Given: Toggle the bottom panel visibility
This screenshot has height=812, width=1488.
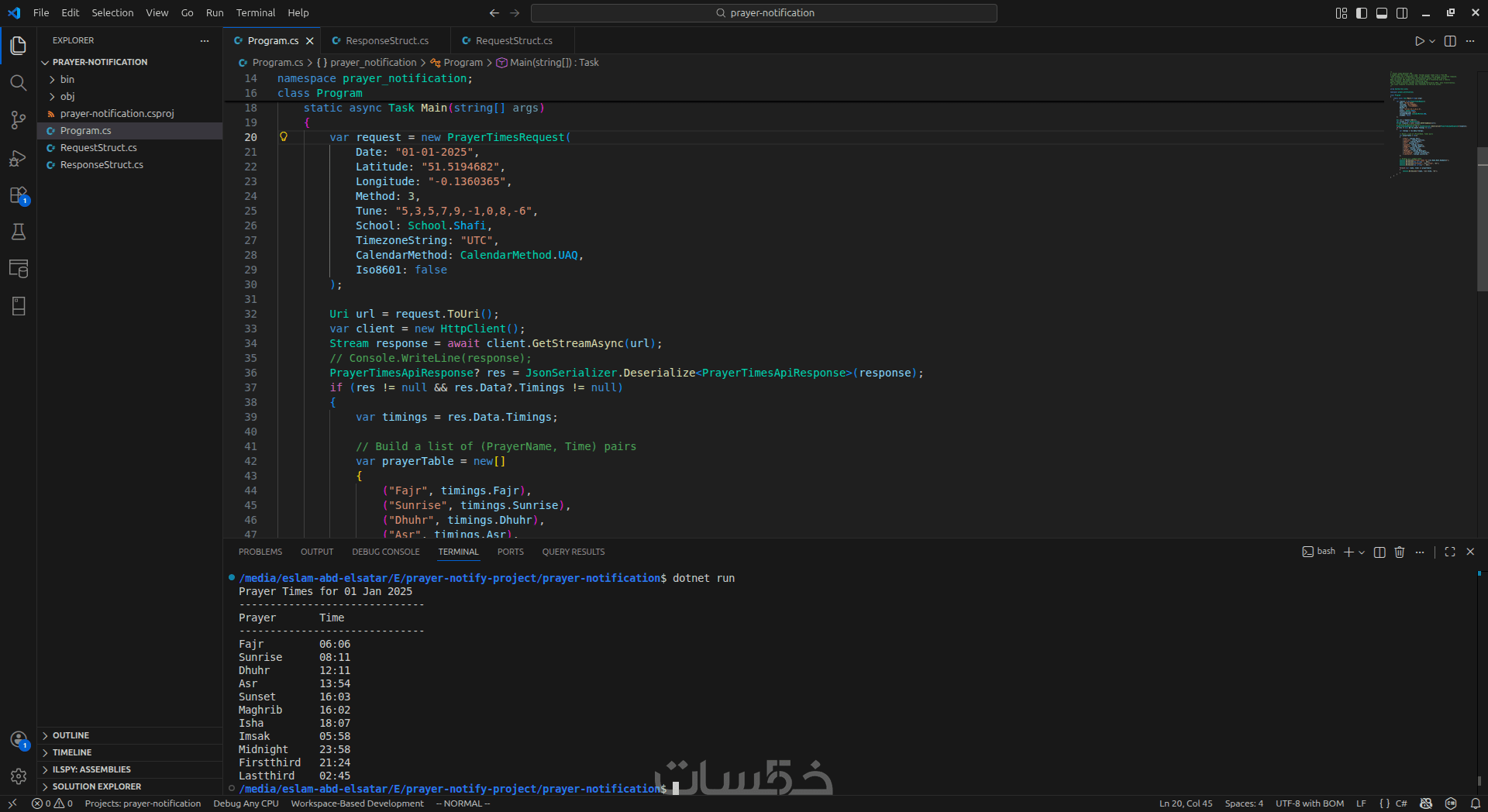Looking at the screenshot, I should 1382,12.
